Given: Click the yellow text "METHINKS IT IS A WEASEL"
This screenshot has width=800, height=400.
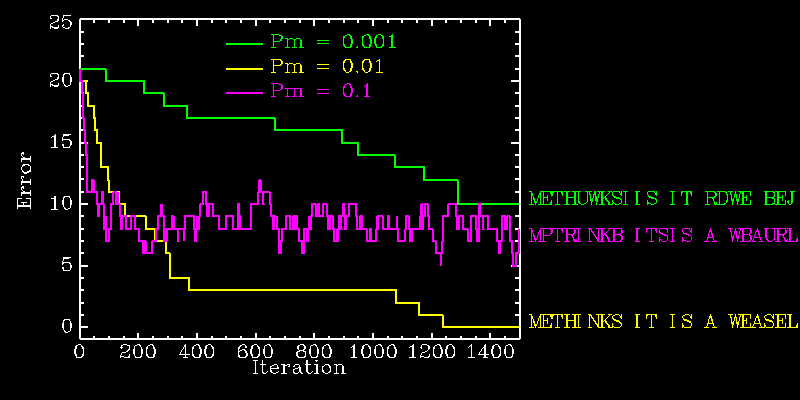Looking at the screenshot, I should (x=663, y=322).
